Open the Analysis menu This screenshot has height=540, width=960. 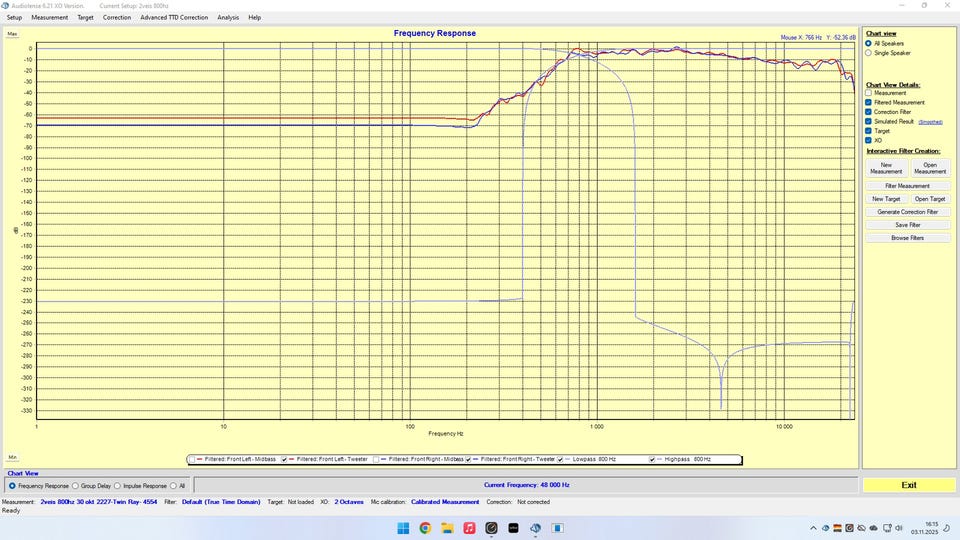(x=228, y=17)
